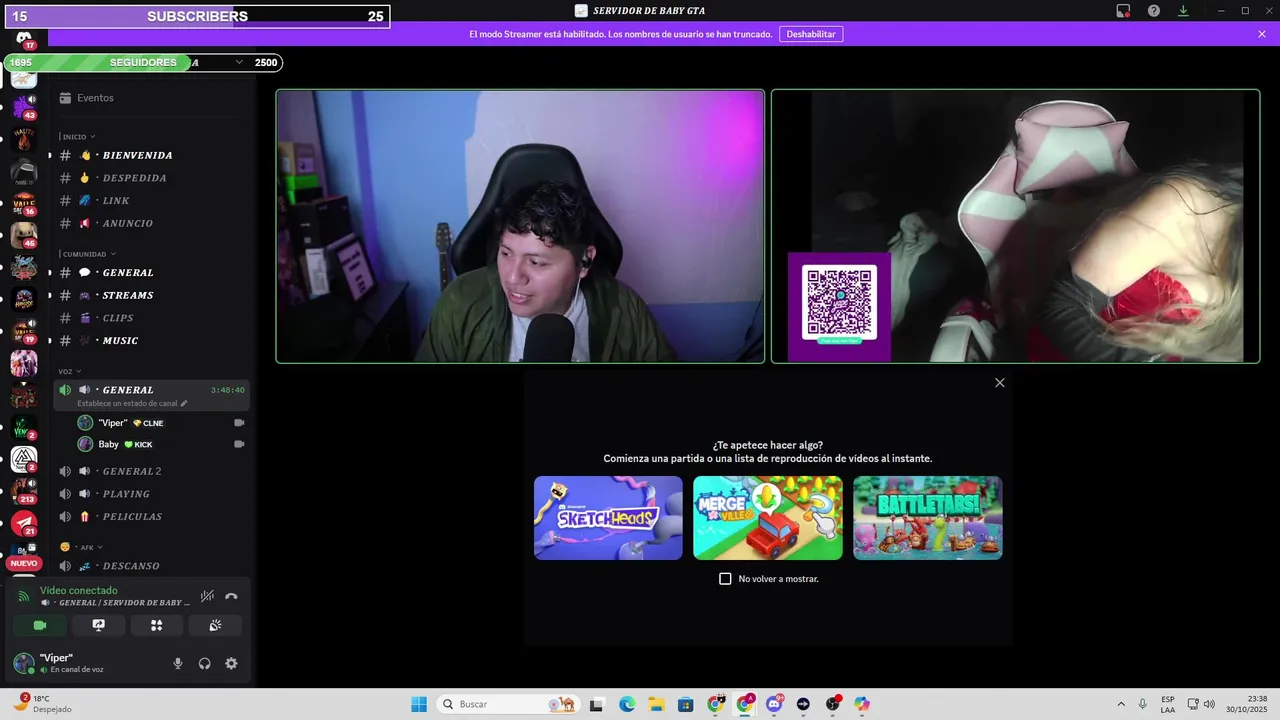Select the active GENERAL voice channel
This screenshot has height=720, width=1280.
tap(151, 390)
